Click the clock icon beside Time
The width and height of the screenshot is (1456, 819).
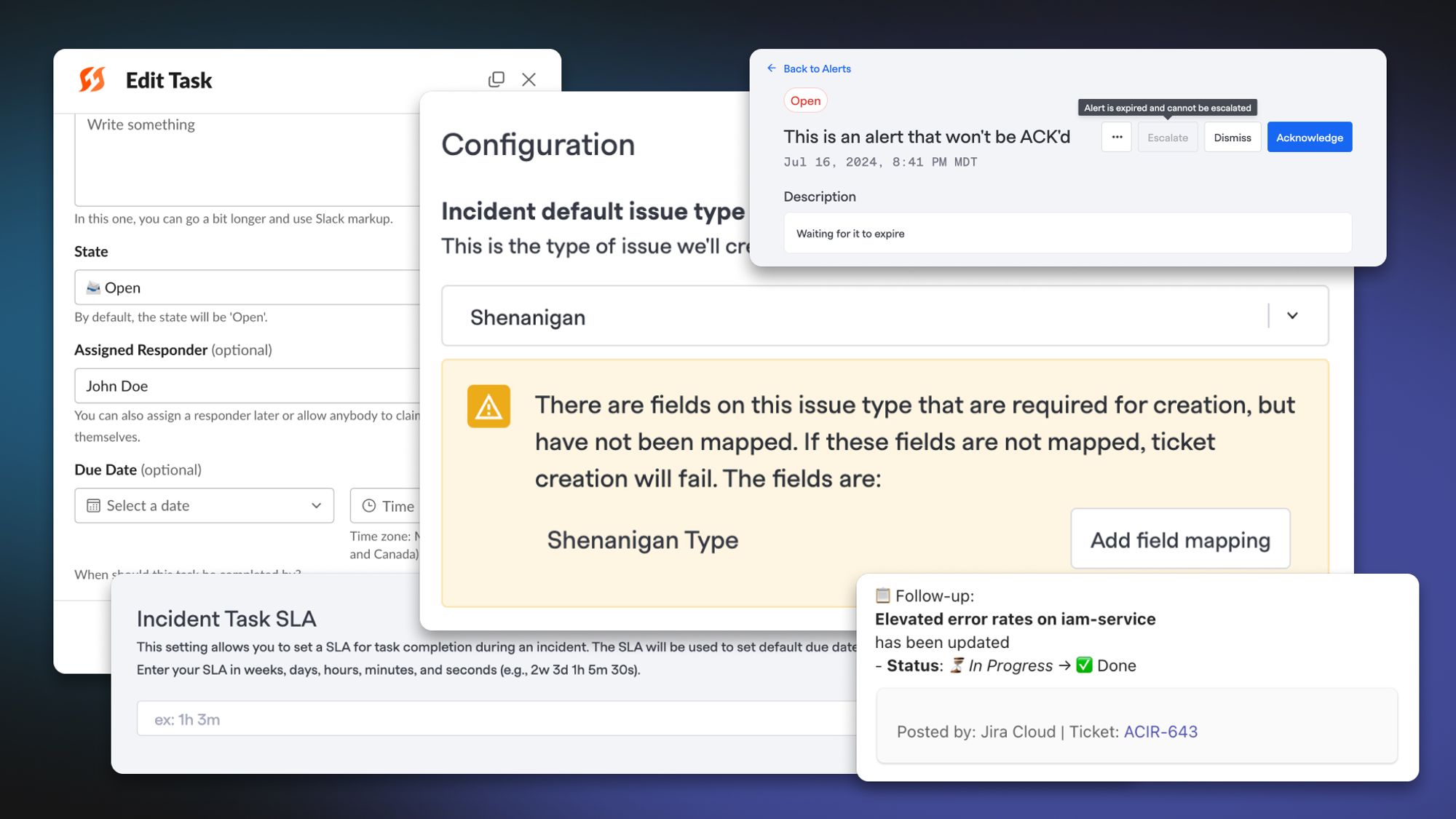pyautogui.click(x=369, y=506)
